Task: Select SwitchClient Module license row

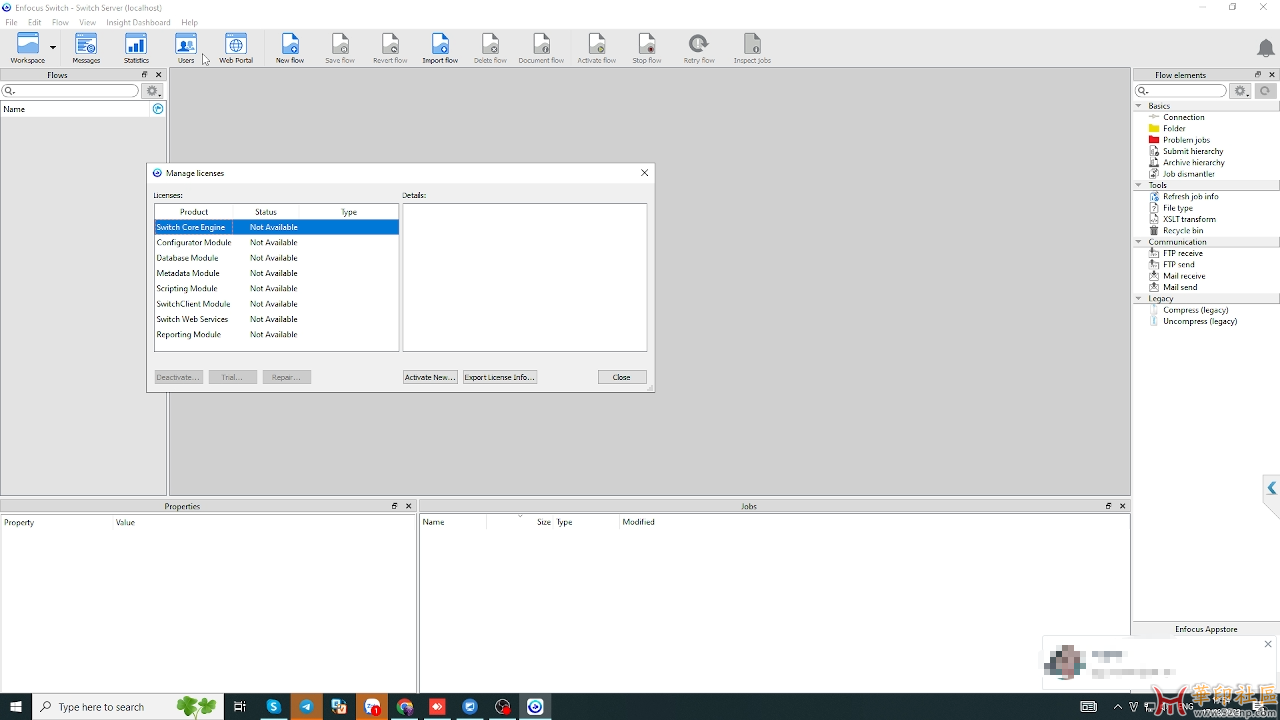Action: click(276, 304)
